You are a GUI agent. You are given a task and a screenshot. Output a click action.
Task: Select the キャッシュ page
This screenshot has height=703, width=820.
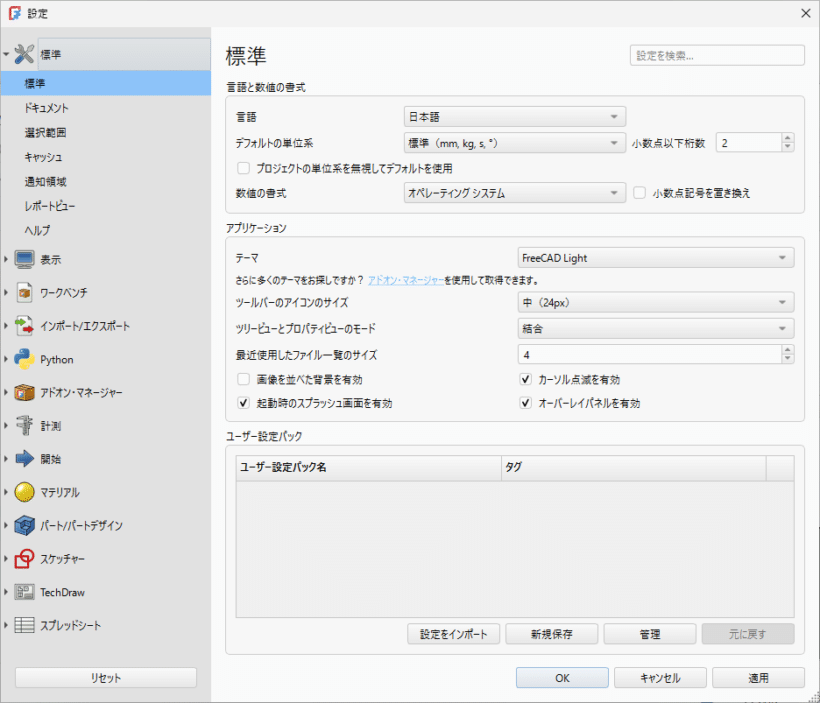pos(106,157)
